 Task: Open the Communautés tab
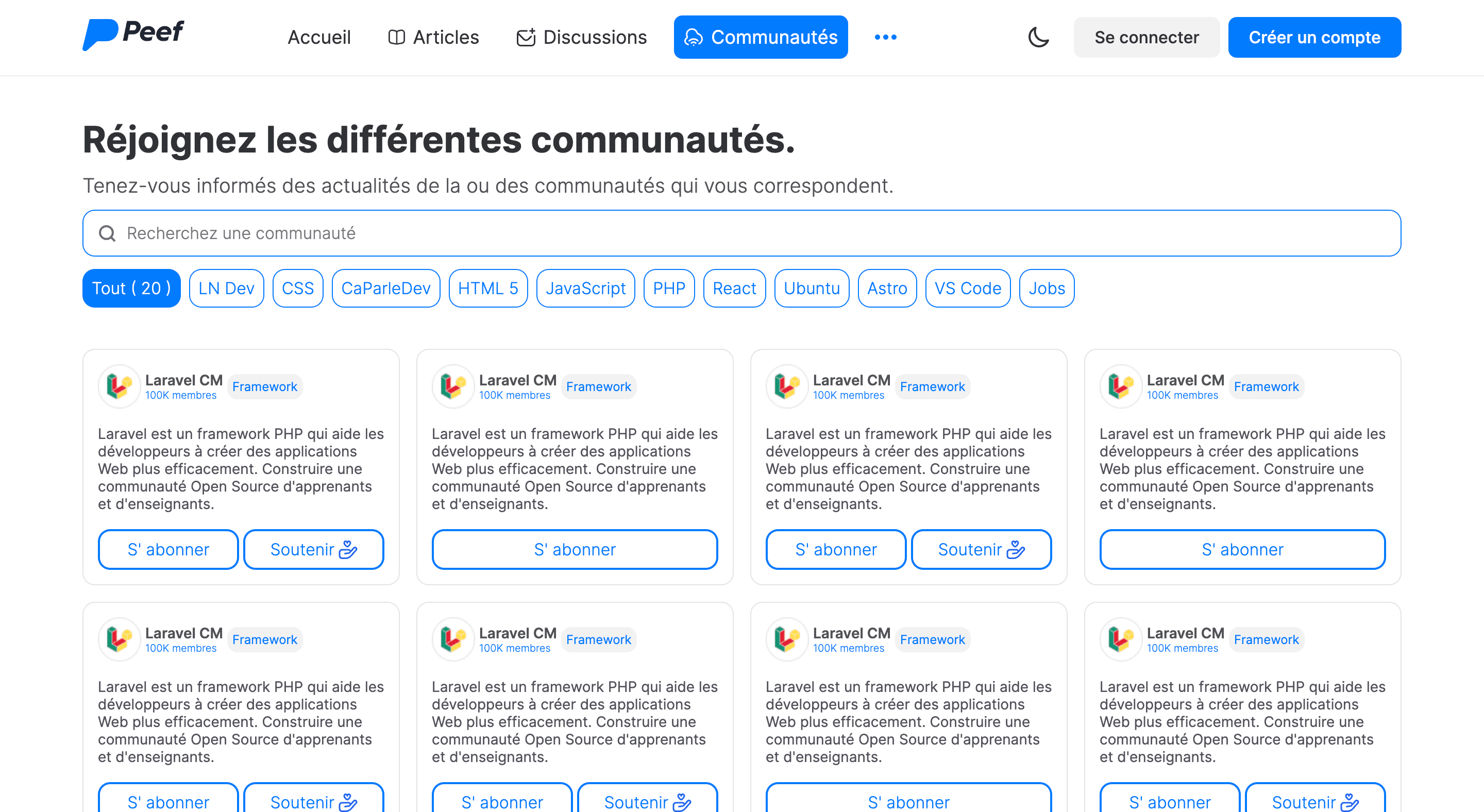pyautogui.click(x=761, y=38)
